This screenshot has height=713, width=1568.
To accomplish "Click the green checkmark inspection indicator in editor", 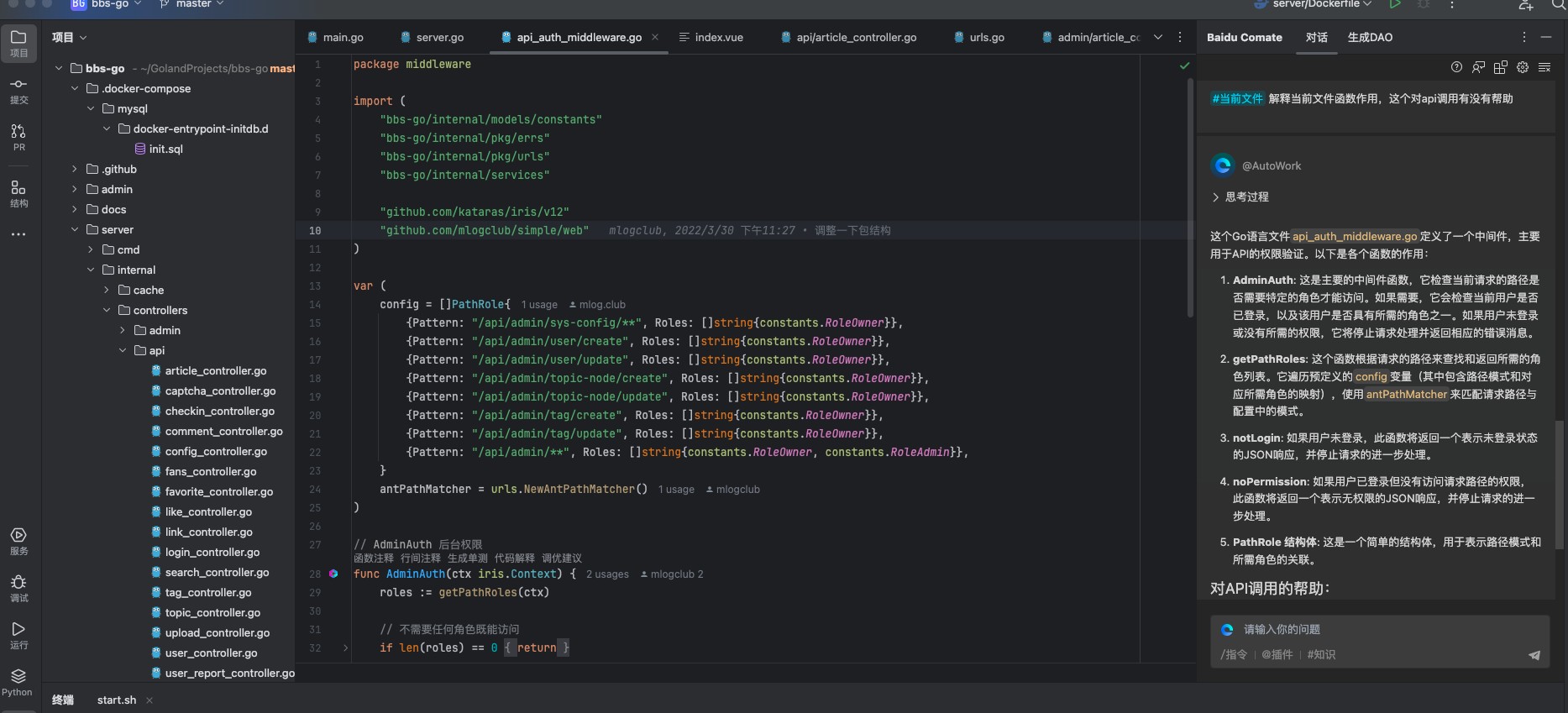I will pos(1184,65).
